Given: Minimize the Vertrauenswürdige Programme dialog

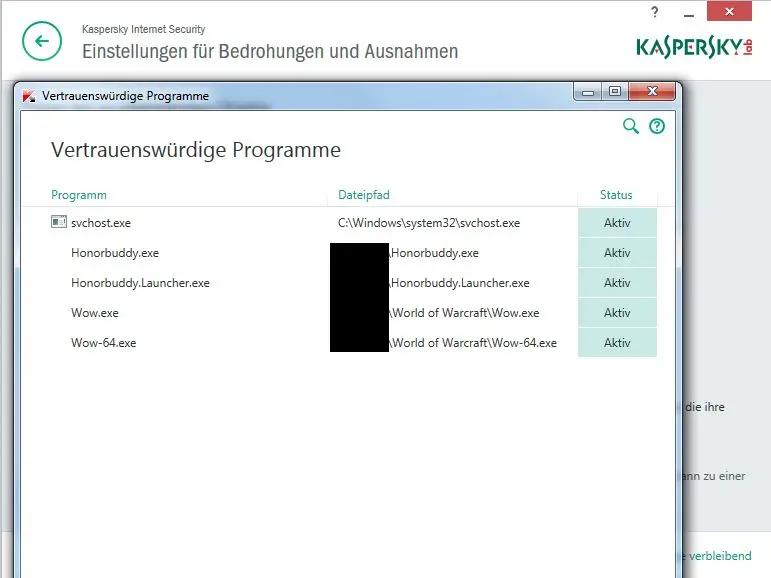Looking at the screenshot, I should [587, 92].
